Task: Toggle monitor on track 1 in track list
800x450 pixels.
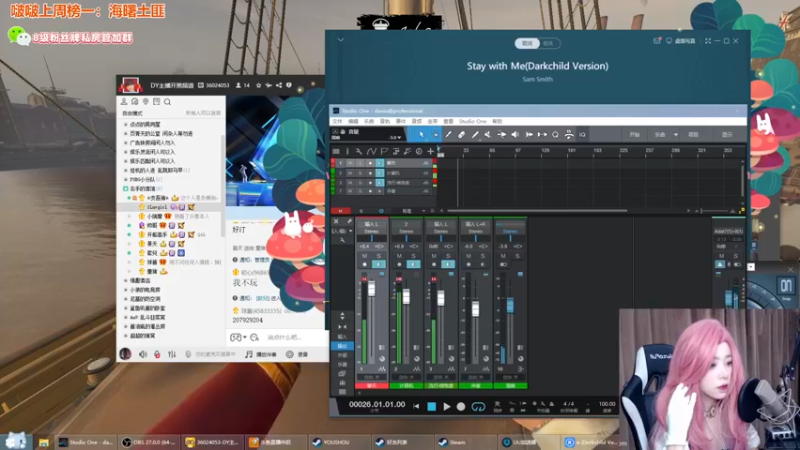Action: [x=379, y=163]
